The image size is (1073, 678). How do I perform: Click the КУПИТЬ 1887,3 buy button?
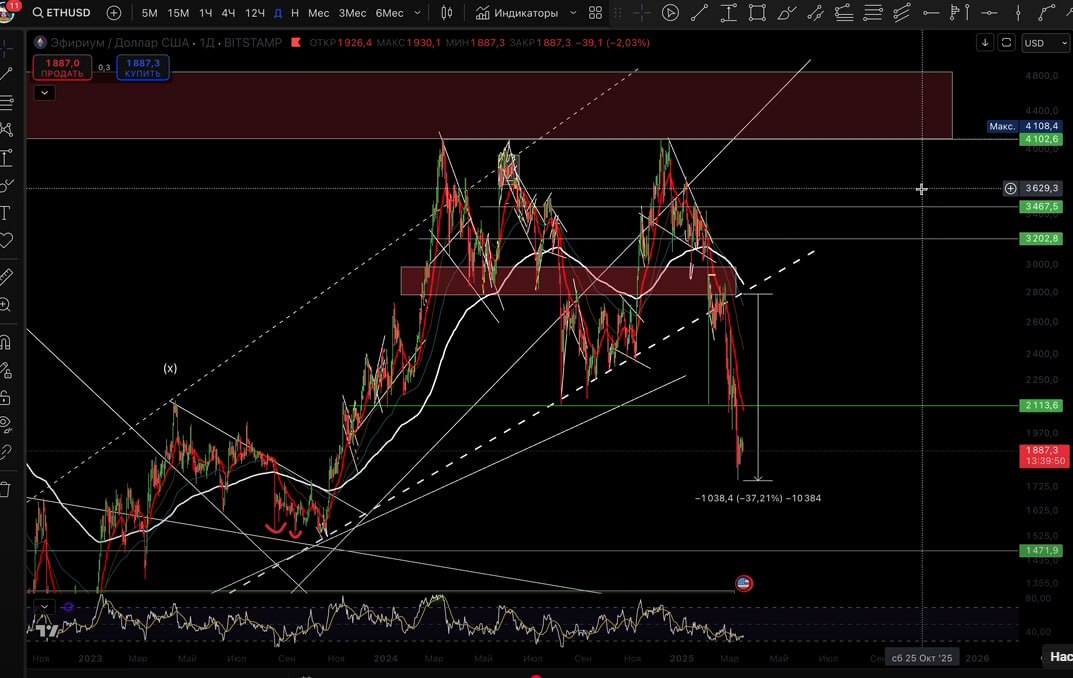pos(143,68)
